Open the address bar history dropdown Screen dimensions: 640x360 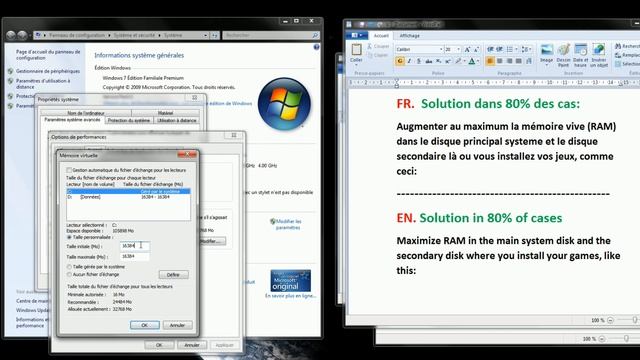pyautogui.click(x=205, y=36)
